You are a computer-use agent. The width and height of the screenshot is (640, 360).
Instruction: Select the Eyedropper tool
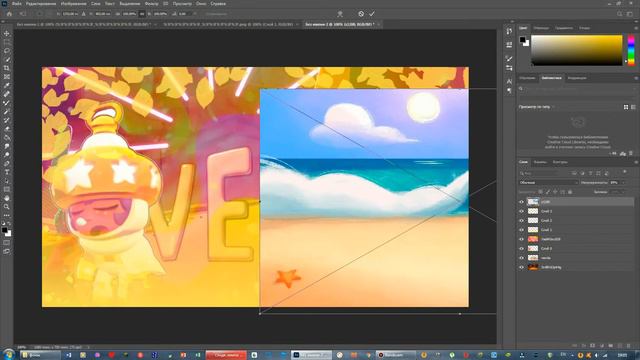pyautogui.click(x=7, y=85)
